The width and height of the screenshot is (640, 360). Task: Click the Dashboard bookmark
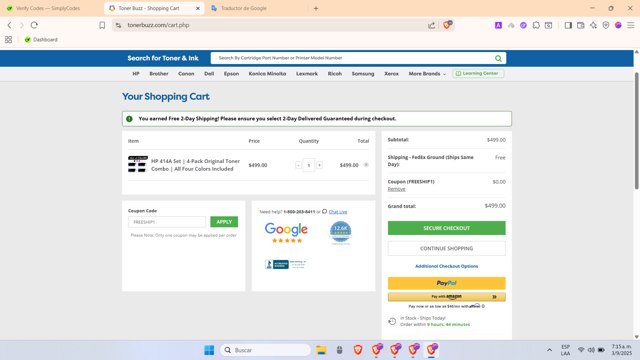41,40
